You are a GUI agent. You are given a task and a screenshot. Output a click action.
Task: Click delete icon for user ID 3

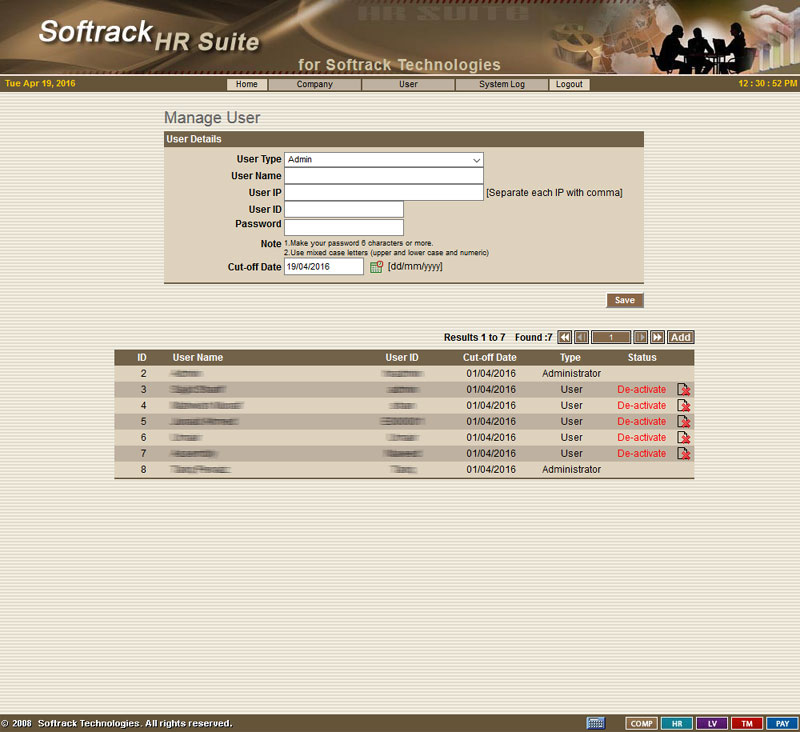684,389
